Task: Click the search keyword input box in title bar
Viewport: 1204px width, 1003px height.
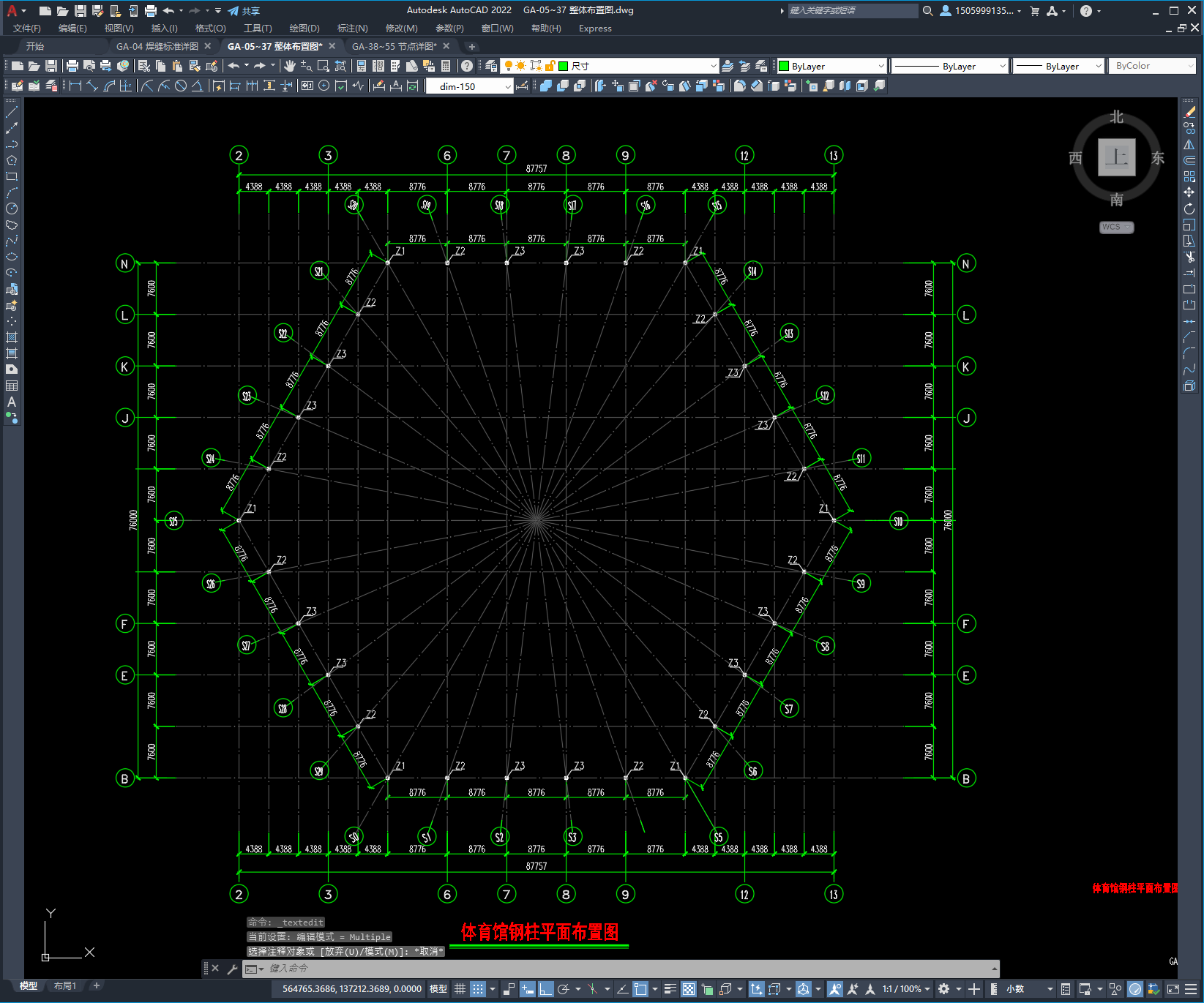Action: pos(853,11)
